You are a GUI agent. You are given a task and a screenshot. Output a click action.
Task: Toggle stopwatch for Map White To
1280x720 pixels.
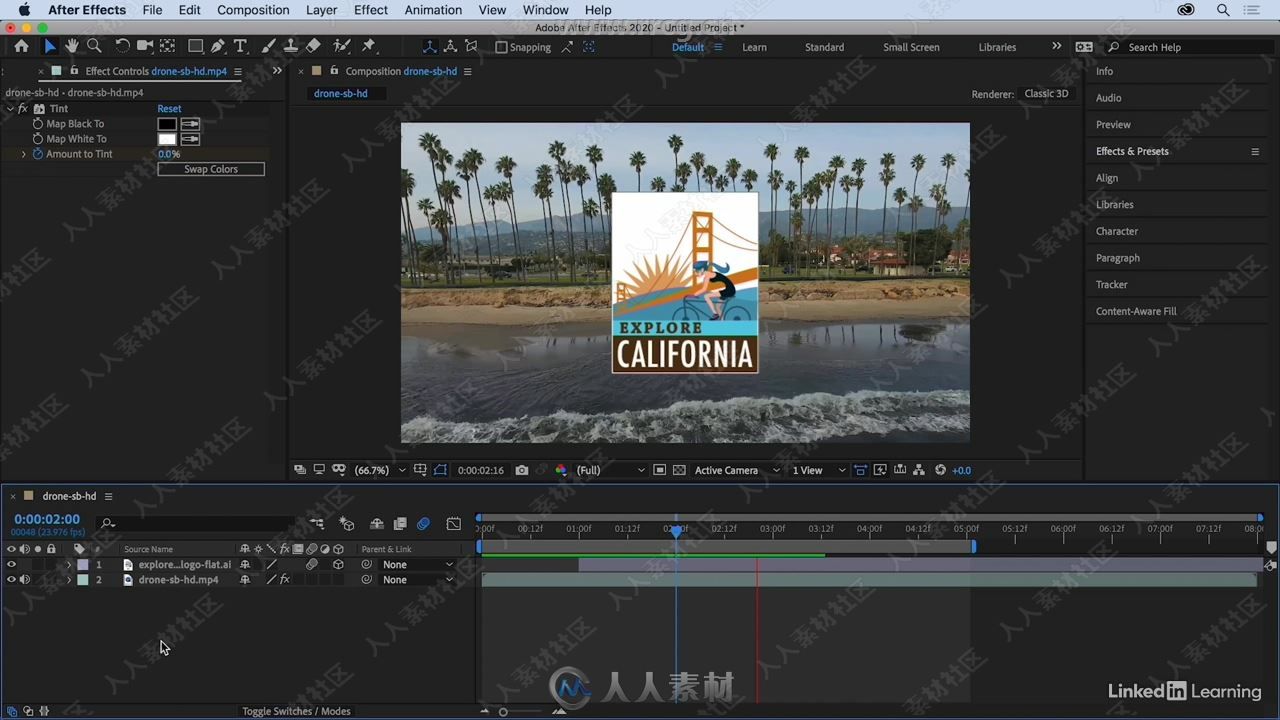(38, 139)
